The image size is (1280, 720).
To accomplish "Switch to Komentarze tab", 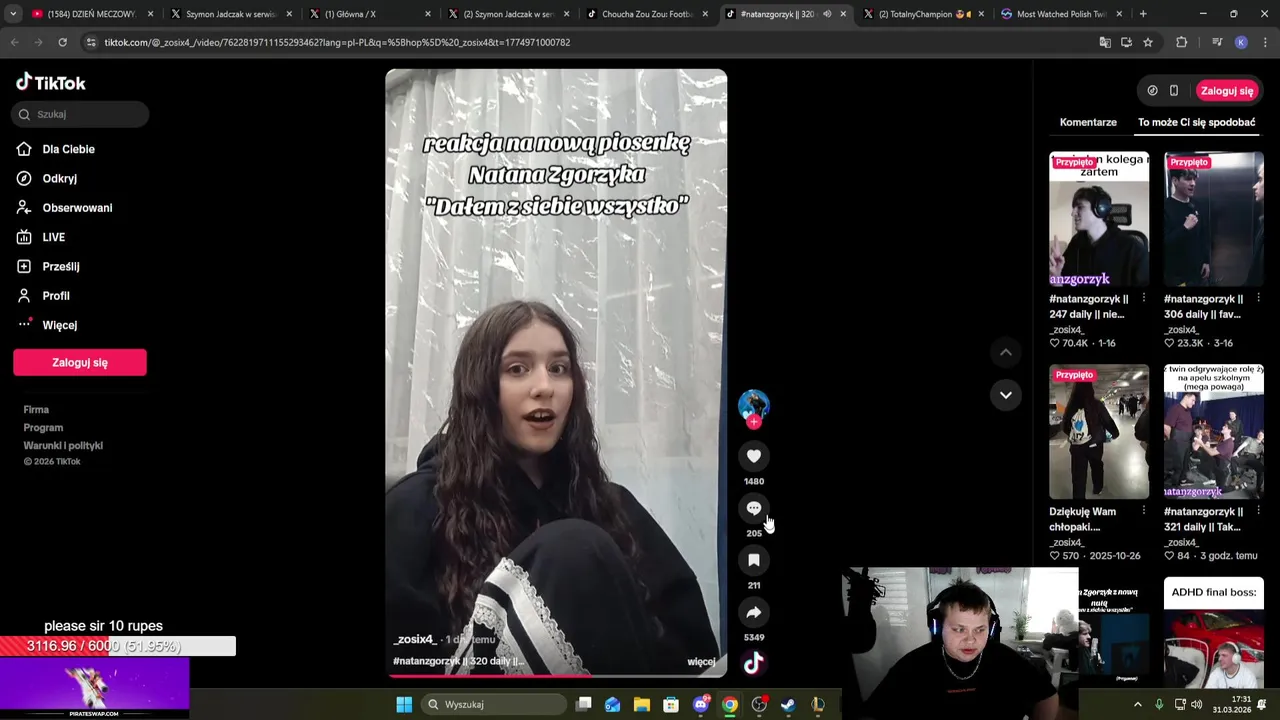I will (1088, 122).
